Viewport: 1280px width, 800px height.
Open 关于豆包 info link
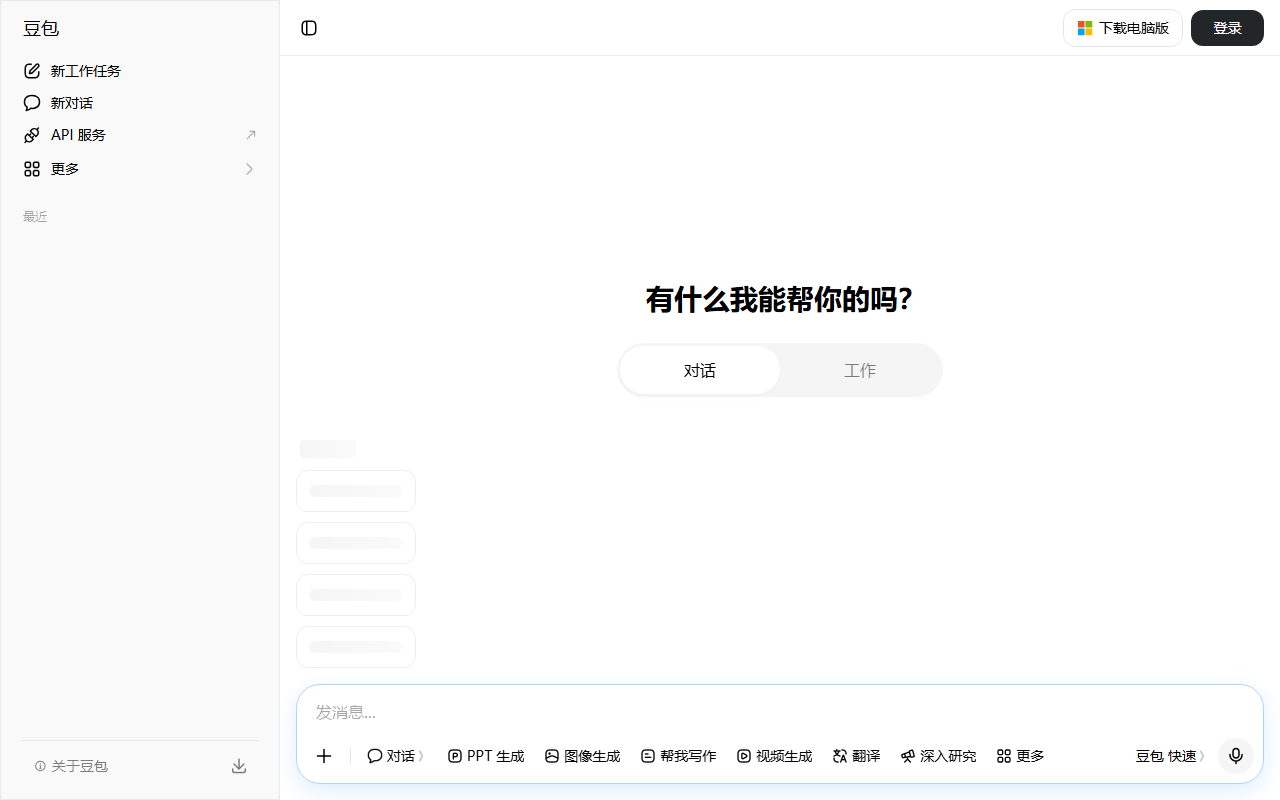[x=71, y=766]
